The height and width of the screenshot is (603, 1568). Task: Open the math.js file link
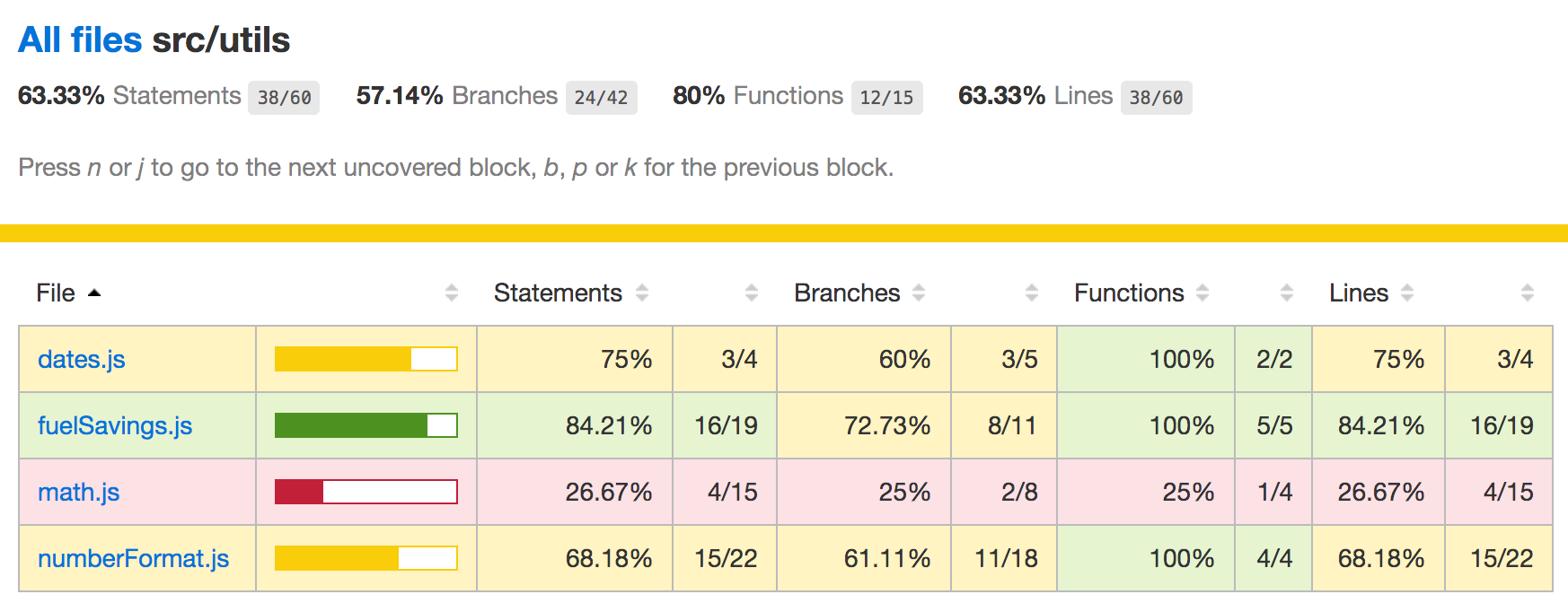79,493
